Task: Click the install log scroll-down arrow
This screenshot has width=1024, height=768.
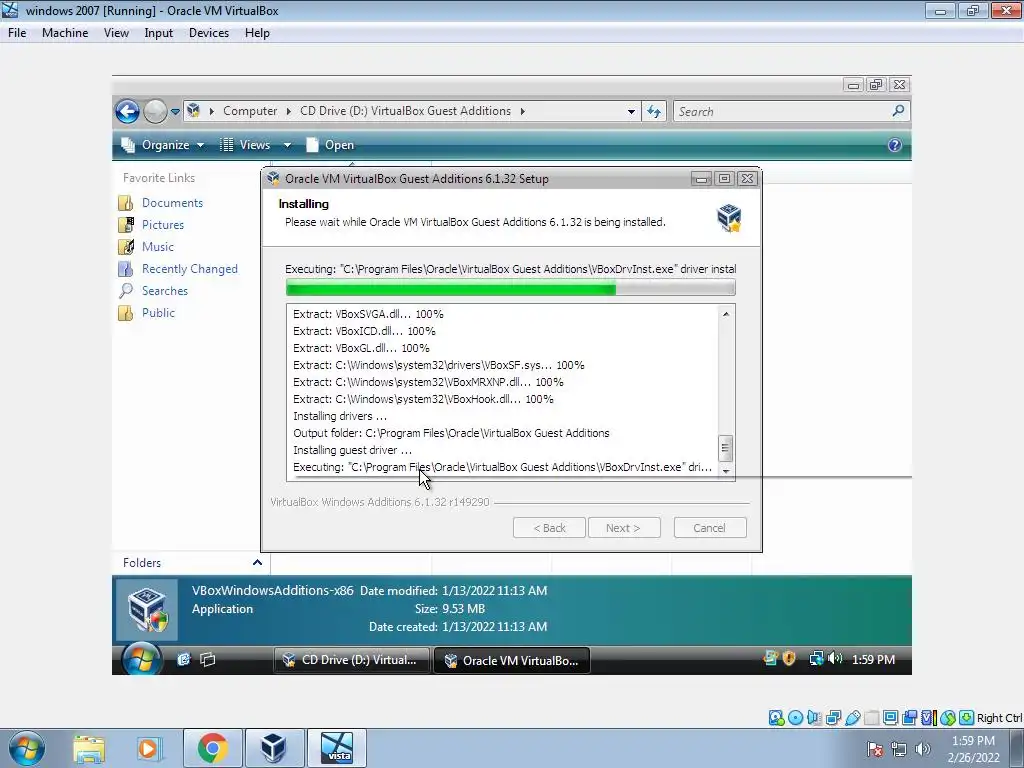Action: (726, 471)
